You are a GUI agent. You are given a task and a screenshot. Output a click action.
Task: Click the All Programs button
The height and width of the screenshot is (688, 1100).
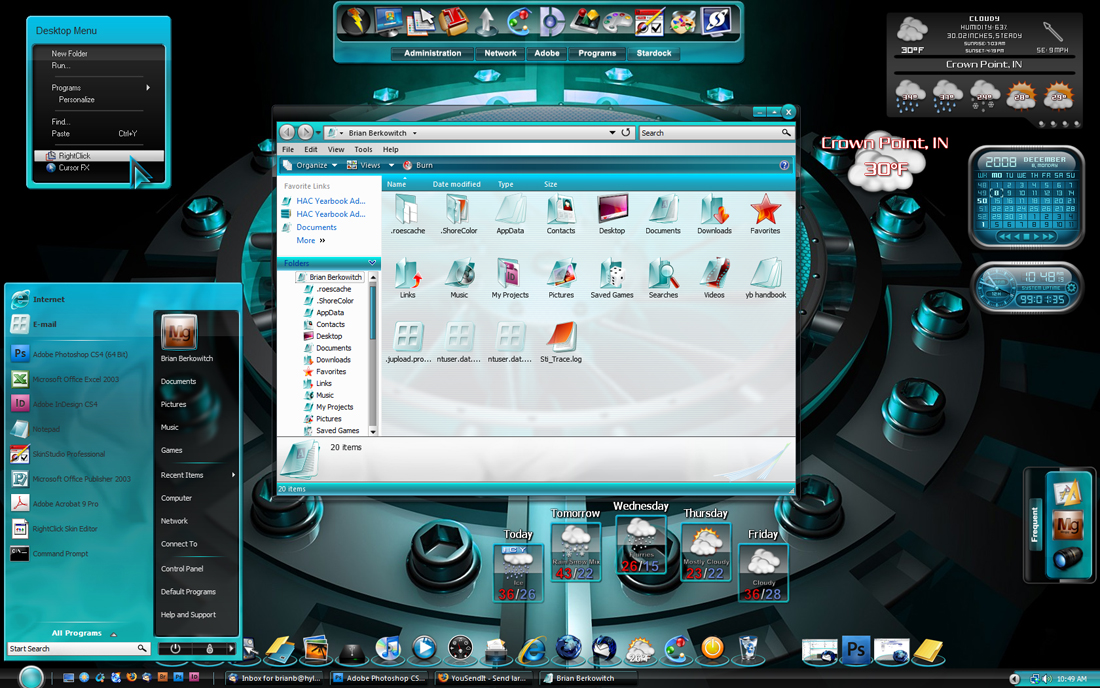tap(76, 633)
